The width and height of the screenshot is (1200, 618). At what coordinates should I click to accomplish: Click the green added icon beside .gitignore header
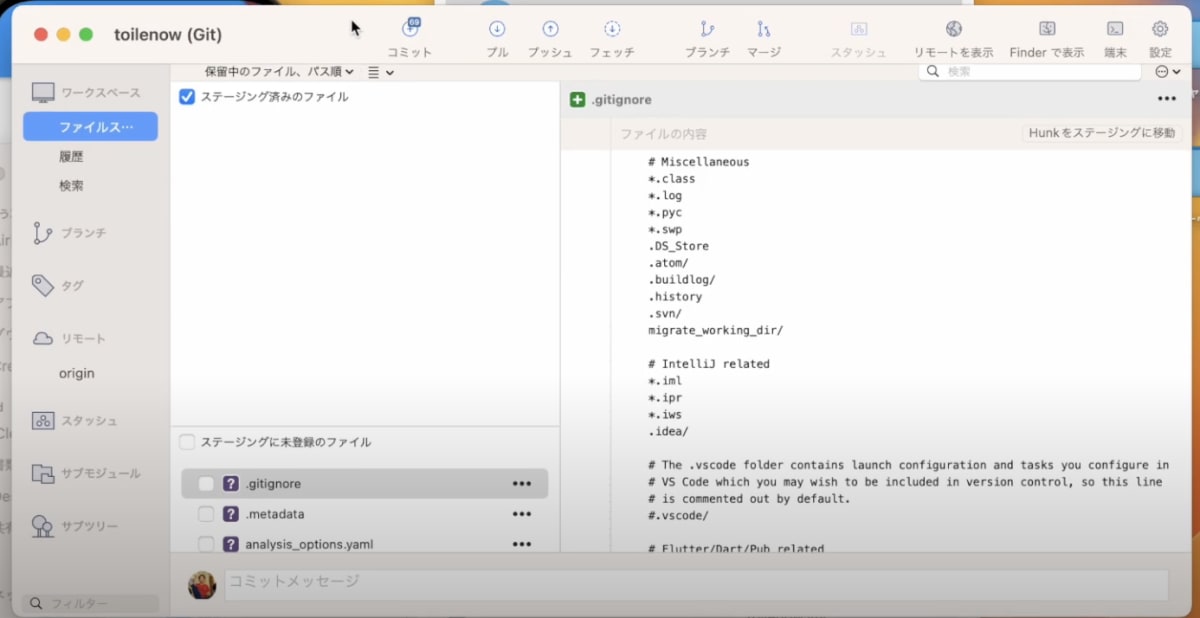[577, 99]
